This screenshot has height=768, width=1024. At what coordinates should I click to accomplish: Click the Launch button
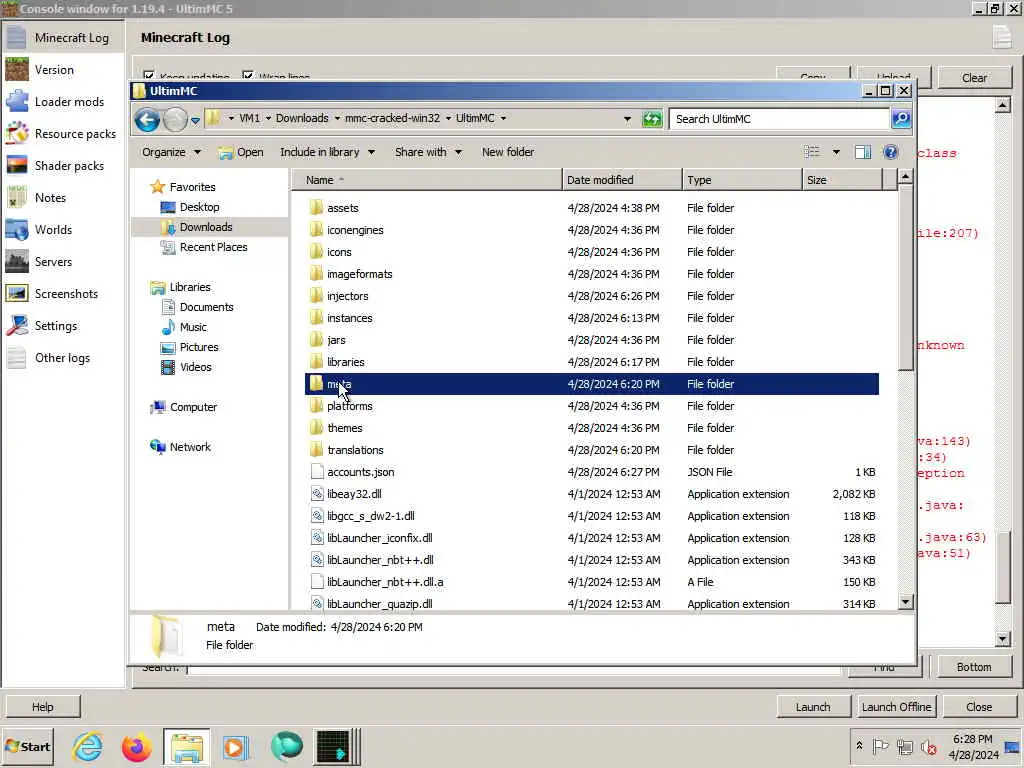coord(813,707)
